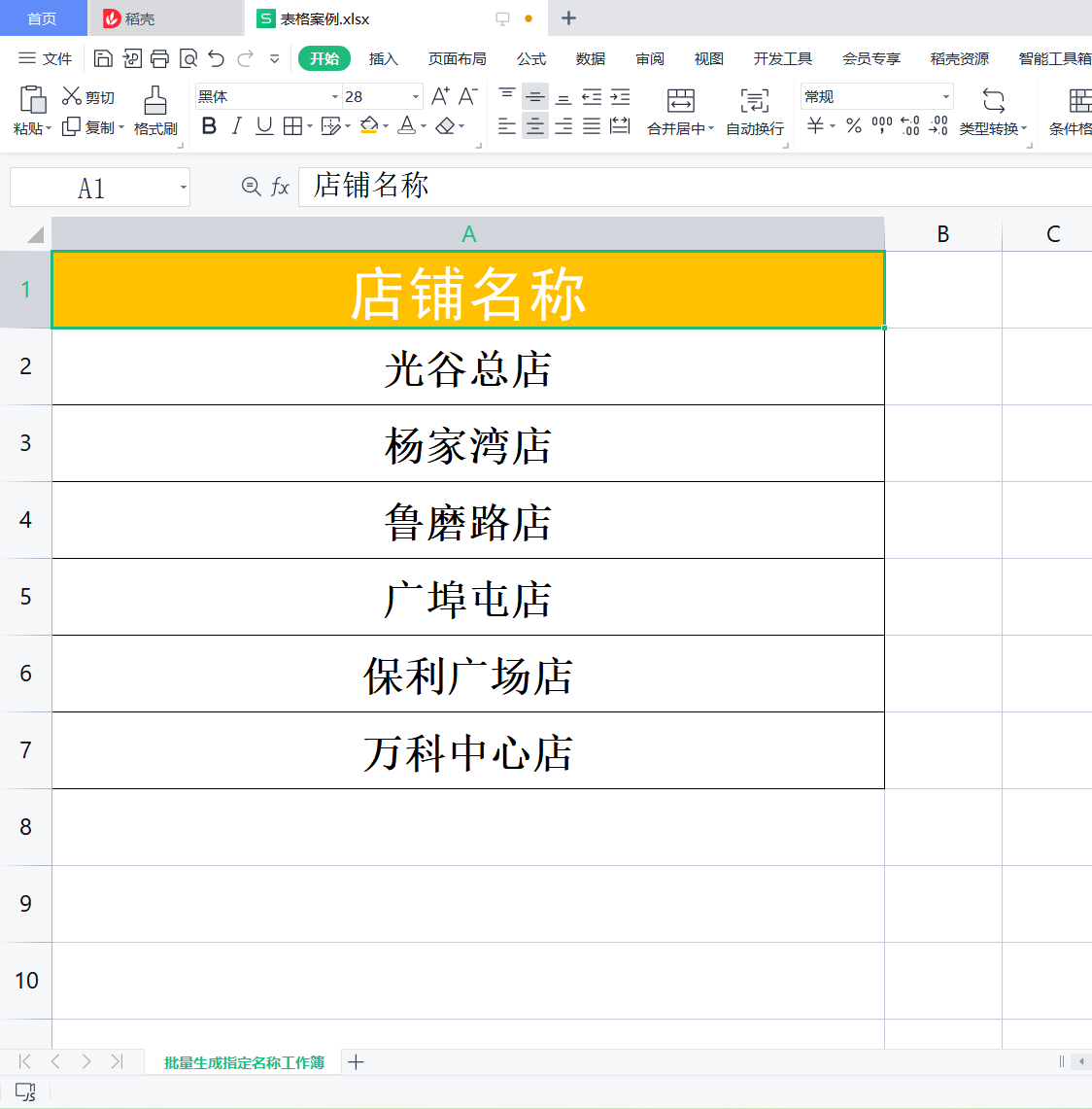The width and height of the screenshot is (1092, 1109).
Task: Toggle horizontal center alignment
Action: click(535, 126)
